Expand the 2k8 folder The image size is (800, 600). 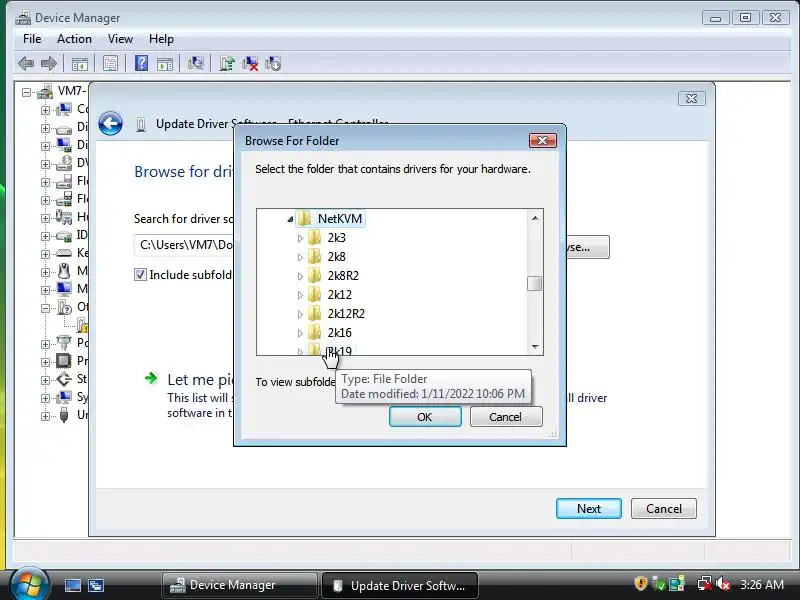click(x=300, y=257)
